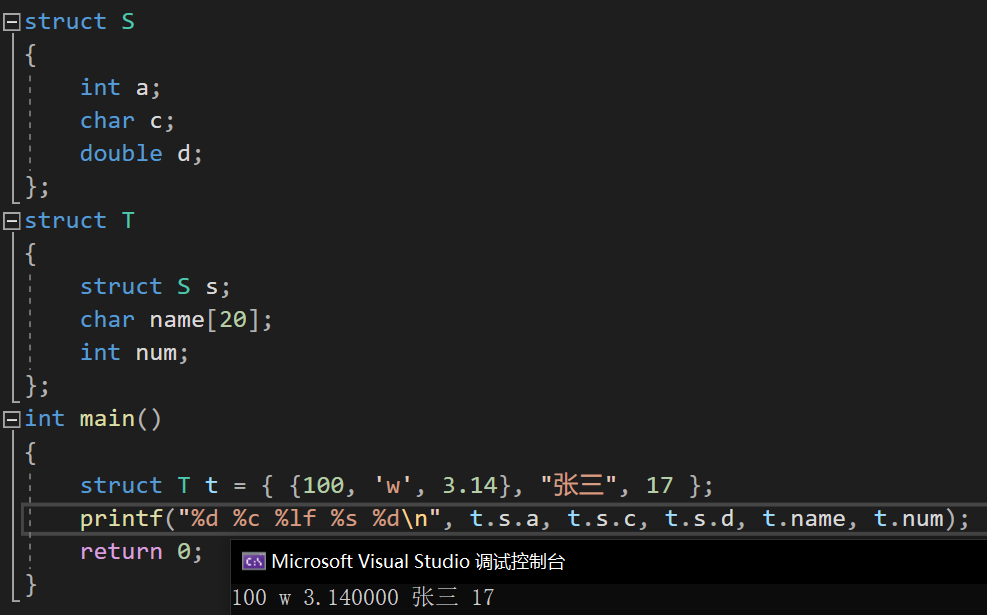987x615 pixels.
Task: Click the value 3.14 in the initializer
Action: [470, 485]
